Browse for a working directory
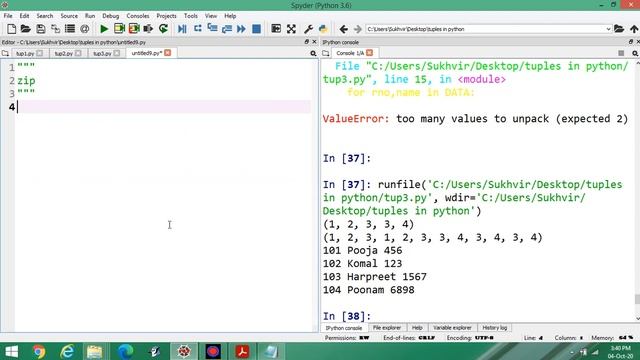The image size is (640, 360). coord(619,29)
